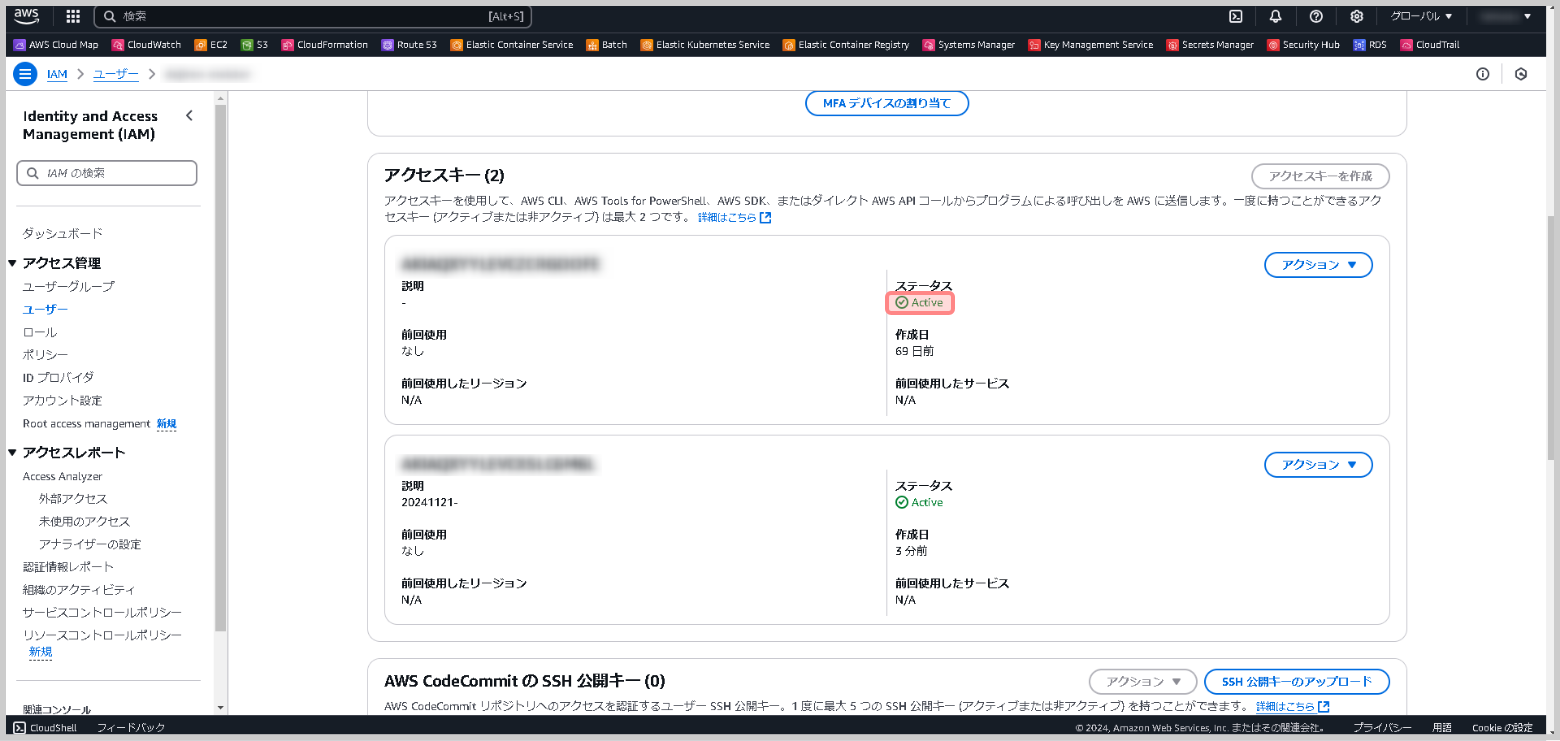Open 詳細はこちら link in access key section

point(734,217)
